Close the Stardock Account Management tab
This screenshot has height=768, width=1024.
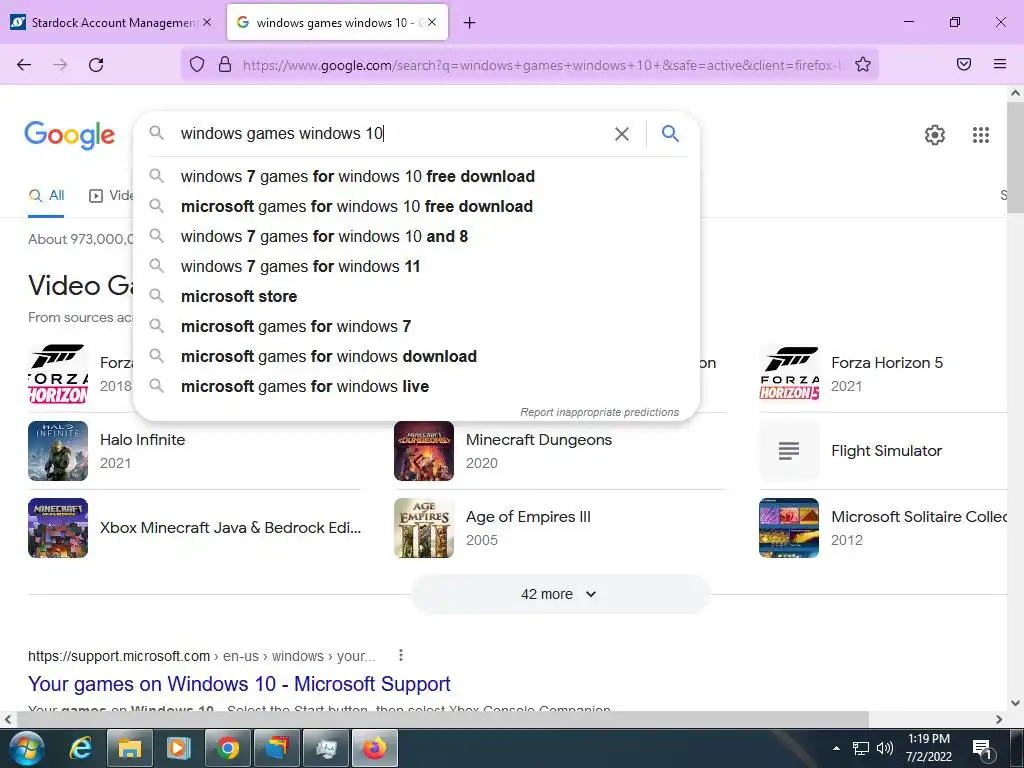[207, 22]
